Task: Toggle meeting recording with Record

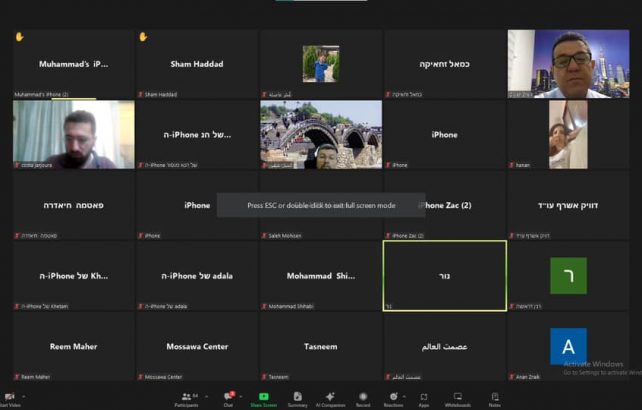Action: click(x=363, y=398)
